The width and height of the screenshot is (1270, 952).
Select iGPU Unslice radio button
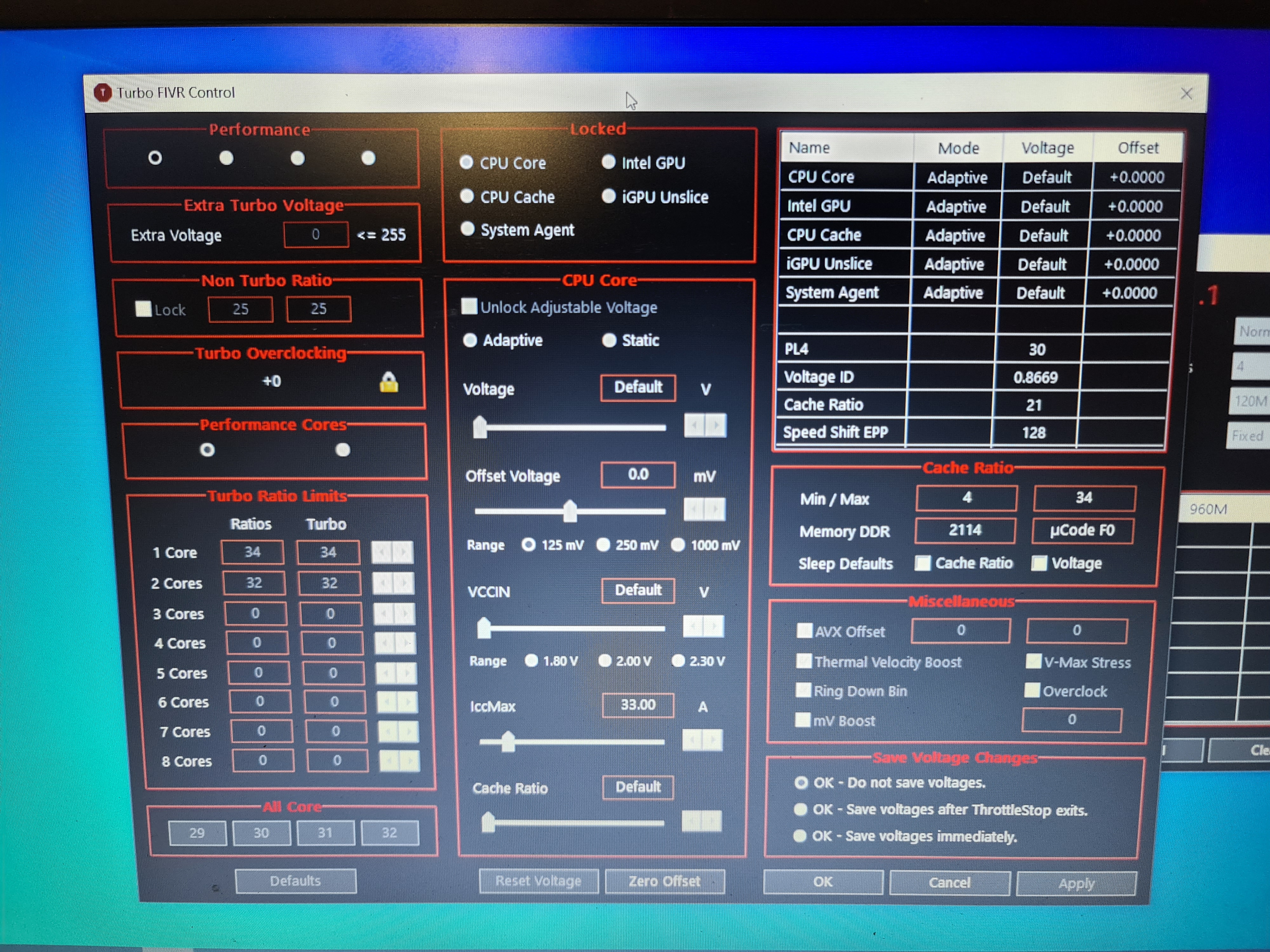(608, 196)
